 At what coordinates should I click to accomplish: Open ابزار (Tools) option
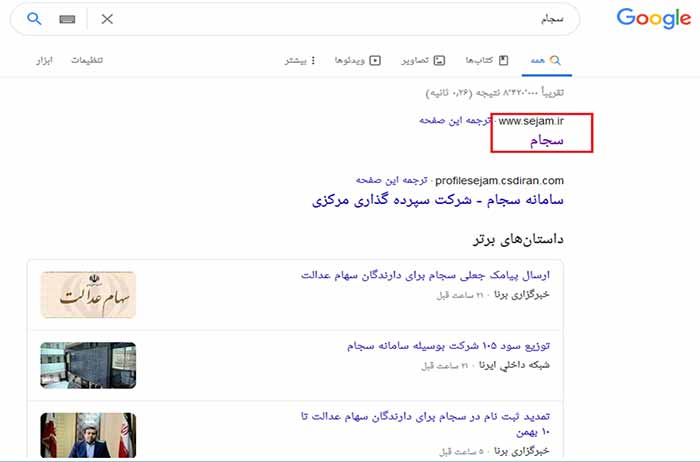click(44, 60)
